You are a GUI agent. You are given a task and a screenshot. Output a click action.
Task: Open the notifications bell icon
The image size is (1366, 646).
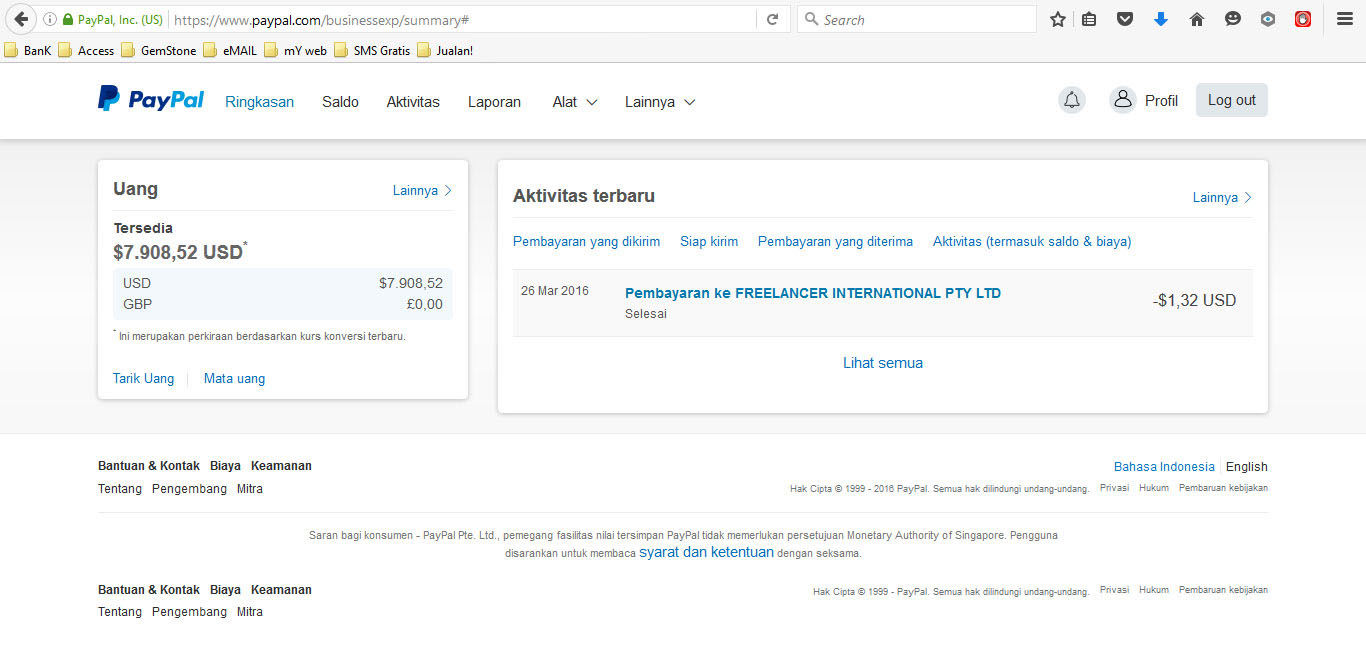click(x=1072, y=100)
